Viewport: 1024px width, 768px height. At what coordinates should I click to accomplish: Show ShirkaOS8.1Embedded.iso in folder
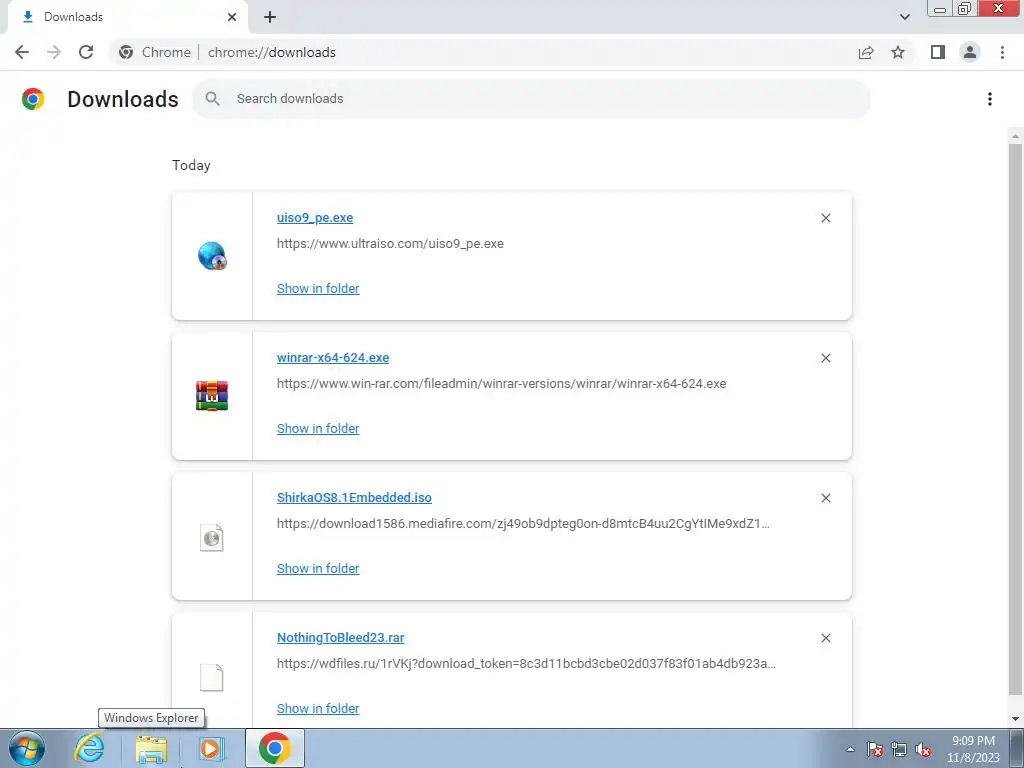click(x=318, y=568)
